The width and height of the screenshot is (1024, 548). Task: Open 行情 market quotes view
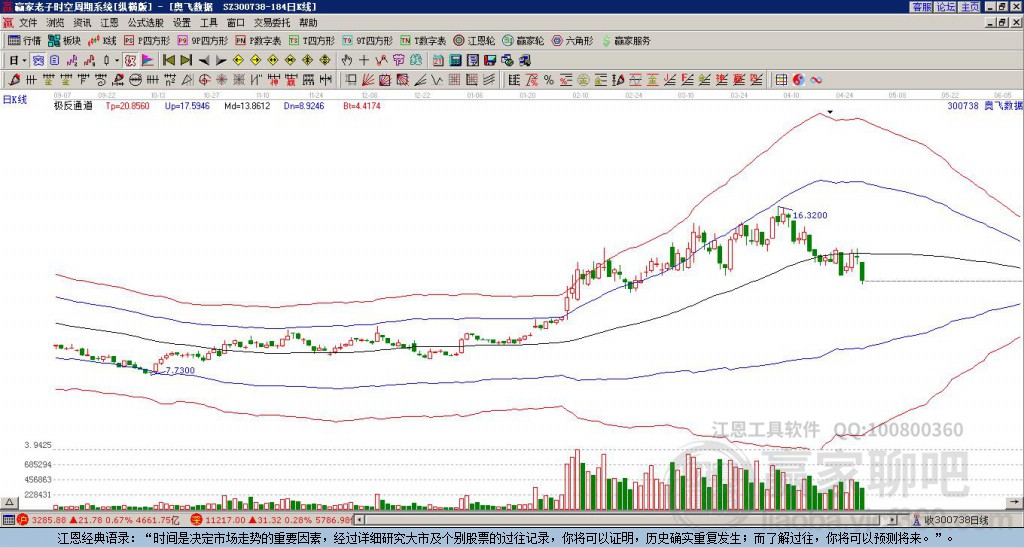[x=24, y=41]
